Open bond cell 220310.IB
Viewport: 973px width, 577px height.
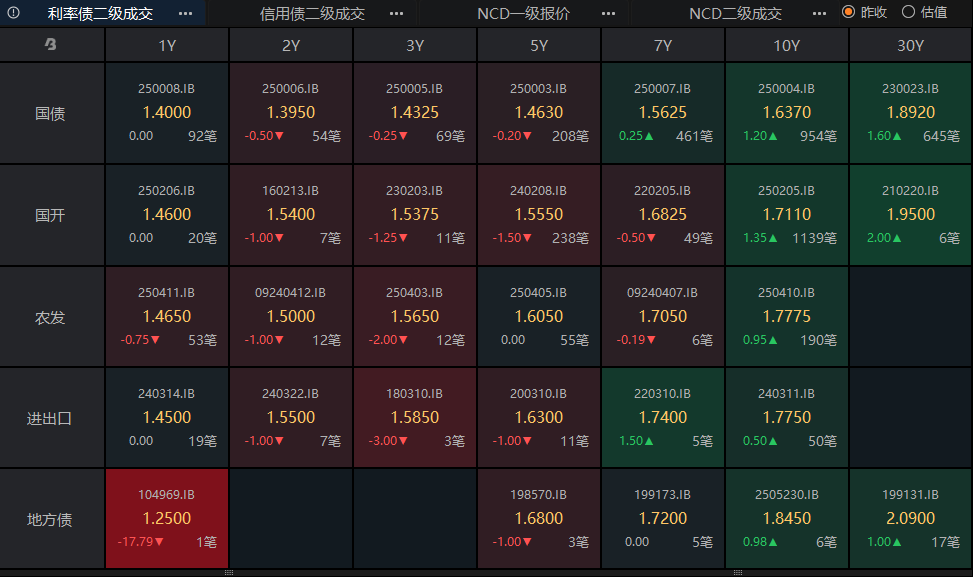pos(663,418)
